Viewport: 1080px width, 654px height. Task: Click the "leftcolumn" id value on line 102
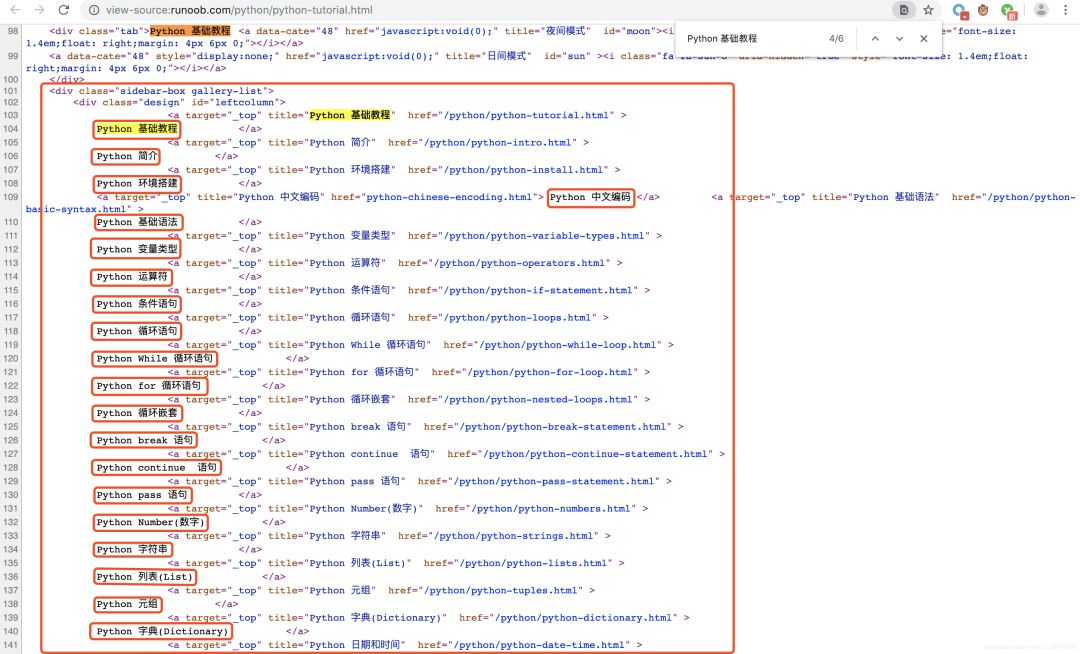tap(245, 103)
